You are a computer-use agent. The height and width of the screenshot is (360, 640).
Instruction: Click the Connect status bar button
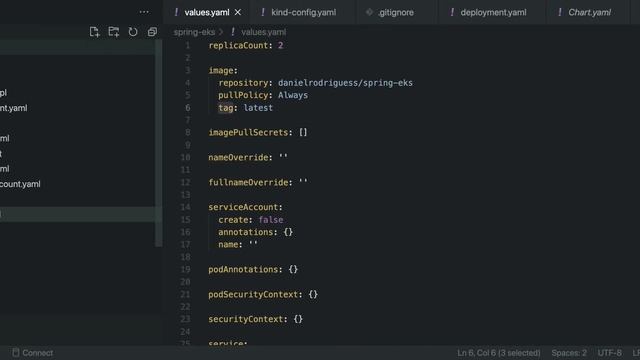tap(33, 353)
